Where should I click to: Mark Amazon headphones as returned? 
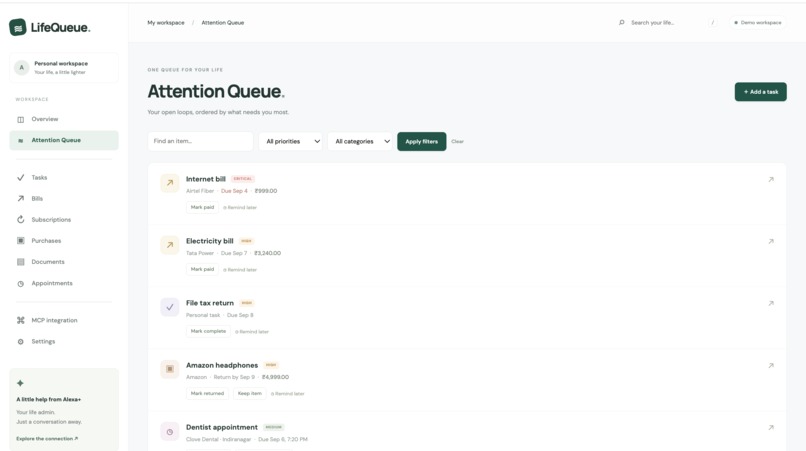click(207, 393)
